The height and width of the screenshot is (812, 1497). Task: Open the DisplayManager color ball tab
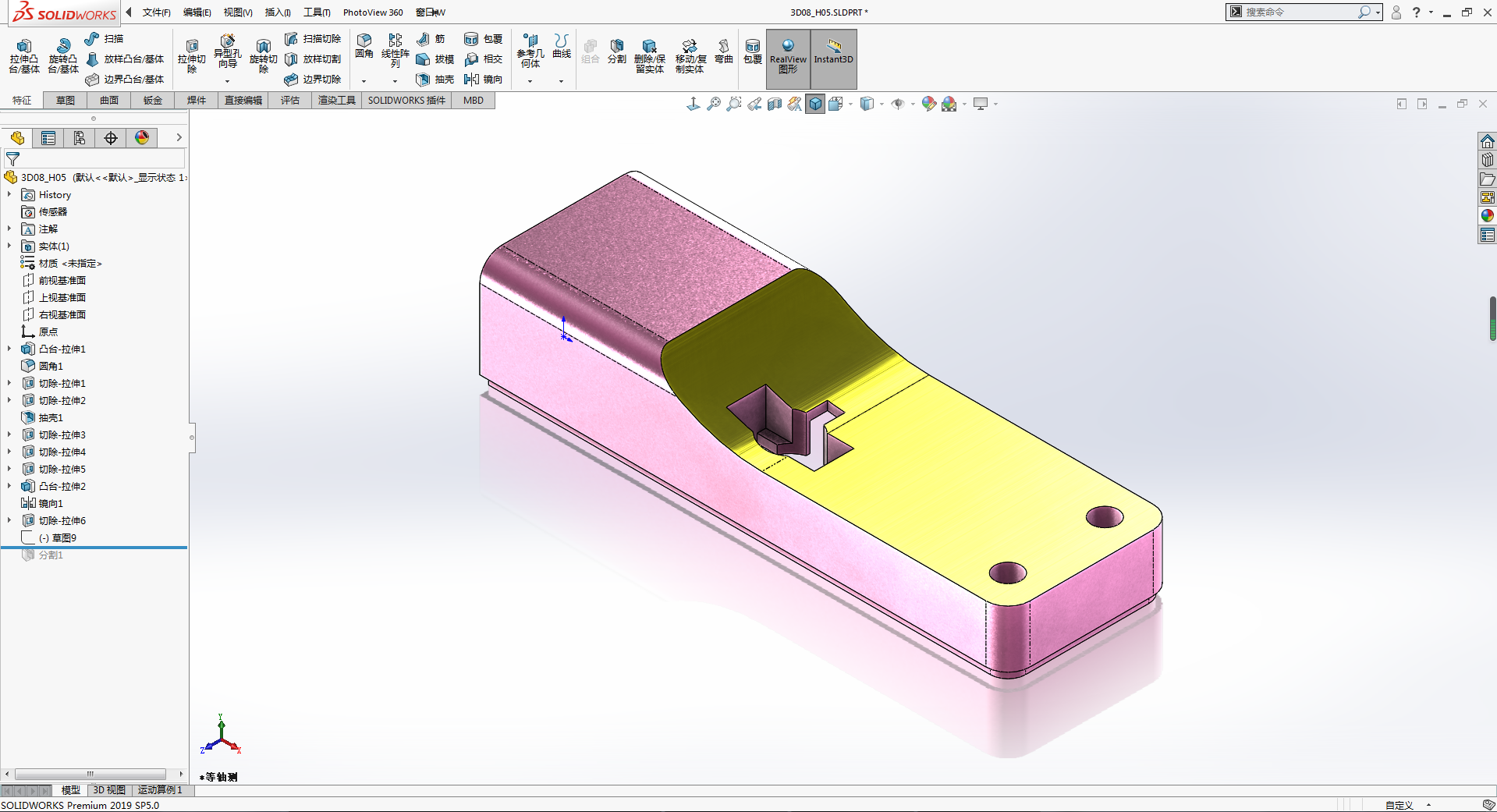pos(142,138)
